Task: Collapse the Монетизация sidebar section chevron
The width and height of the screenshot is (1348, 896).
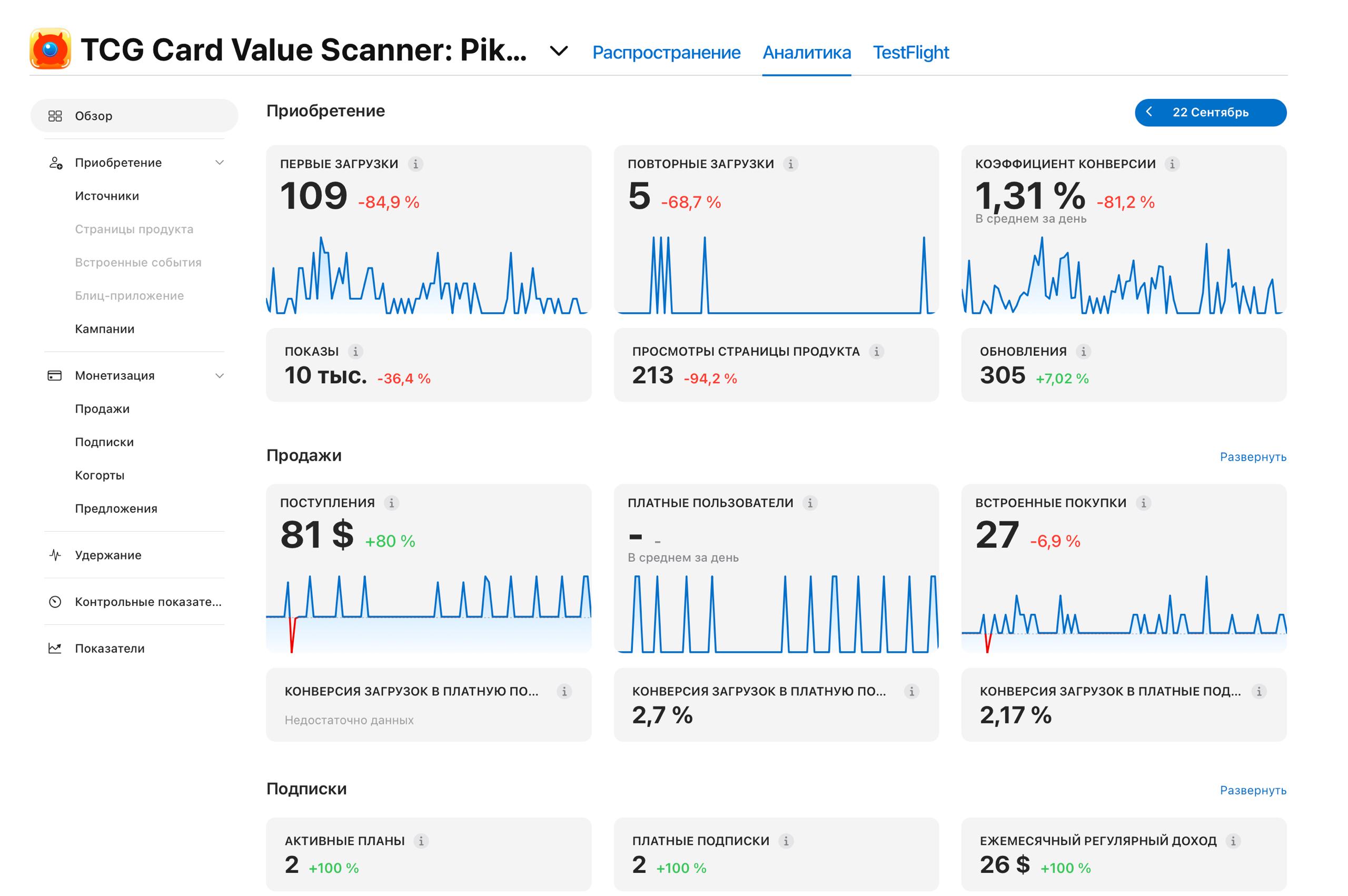Action: (x=220, y=376)
